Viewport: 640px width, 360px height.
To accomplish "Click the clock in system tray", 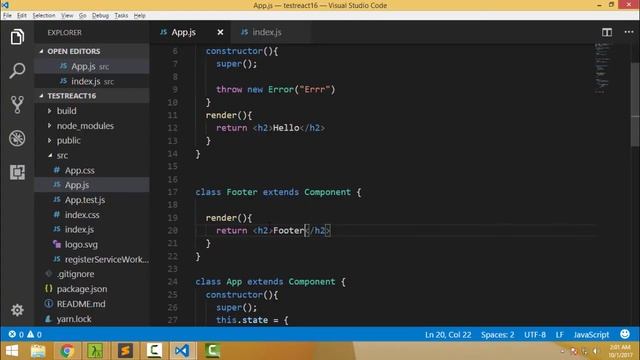I will coord(620,351).
